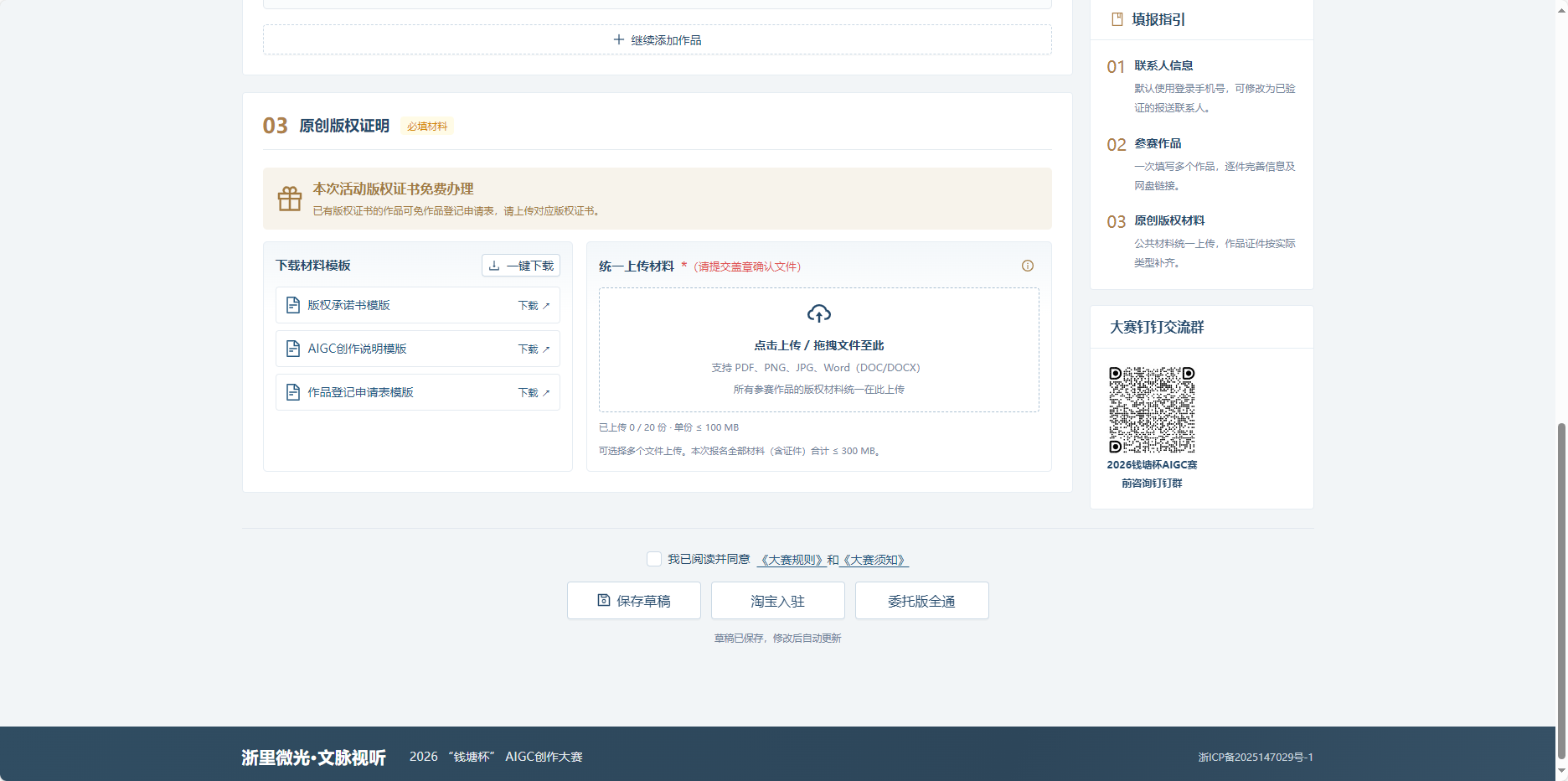Click the 已上传 0 / 20 份 counter text
1568x781 pixels.
click(632, 427)
